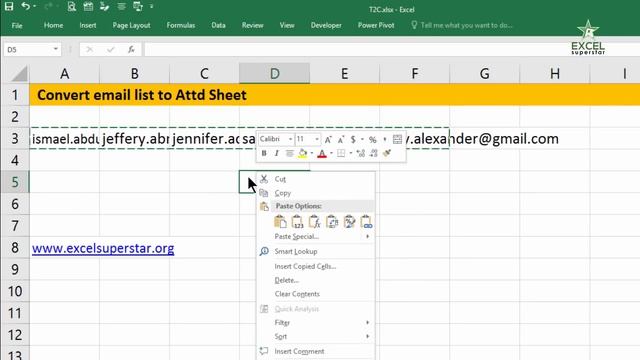Apply borders from mini toolbar
Viewport: 640px width, 360px height.
(341, 153)
